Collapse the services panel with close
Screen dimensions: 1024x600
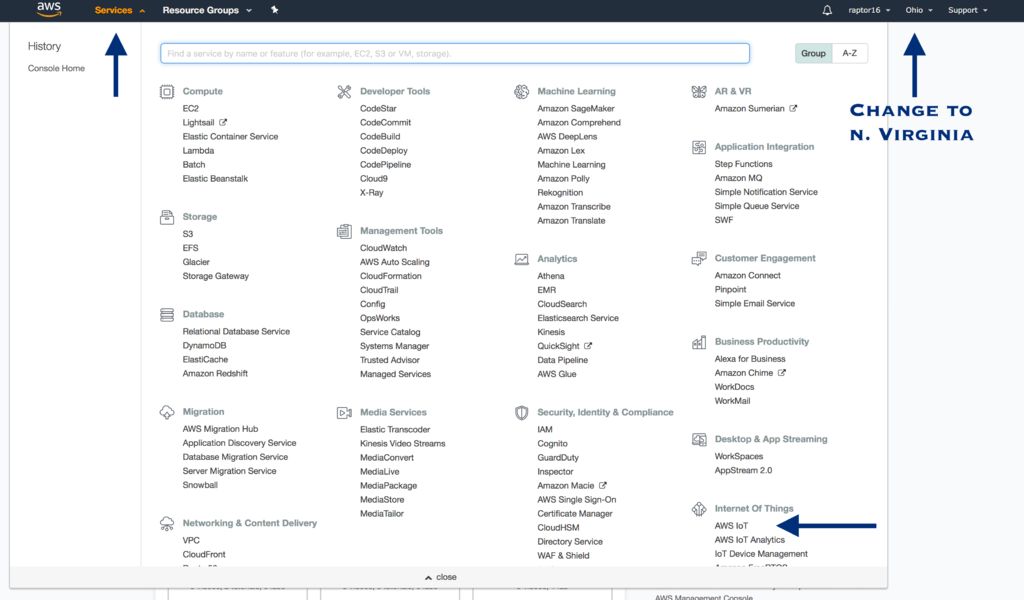click(441, 577)
